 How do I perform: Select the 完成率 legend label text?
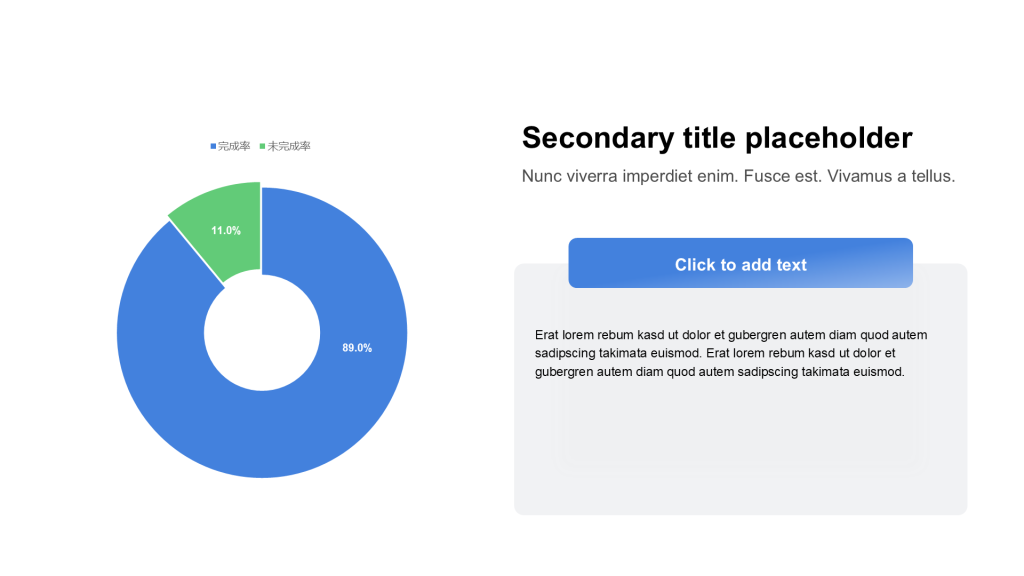(234, 147)
